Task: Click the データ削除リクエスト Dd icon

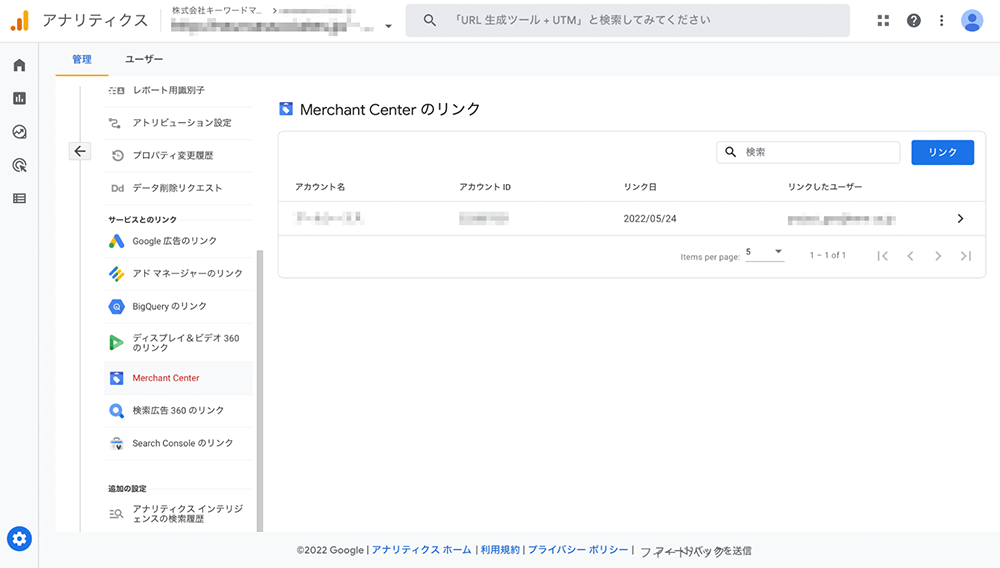Action: (117, 188)
